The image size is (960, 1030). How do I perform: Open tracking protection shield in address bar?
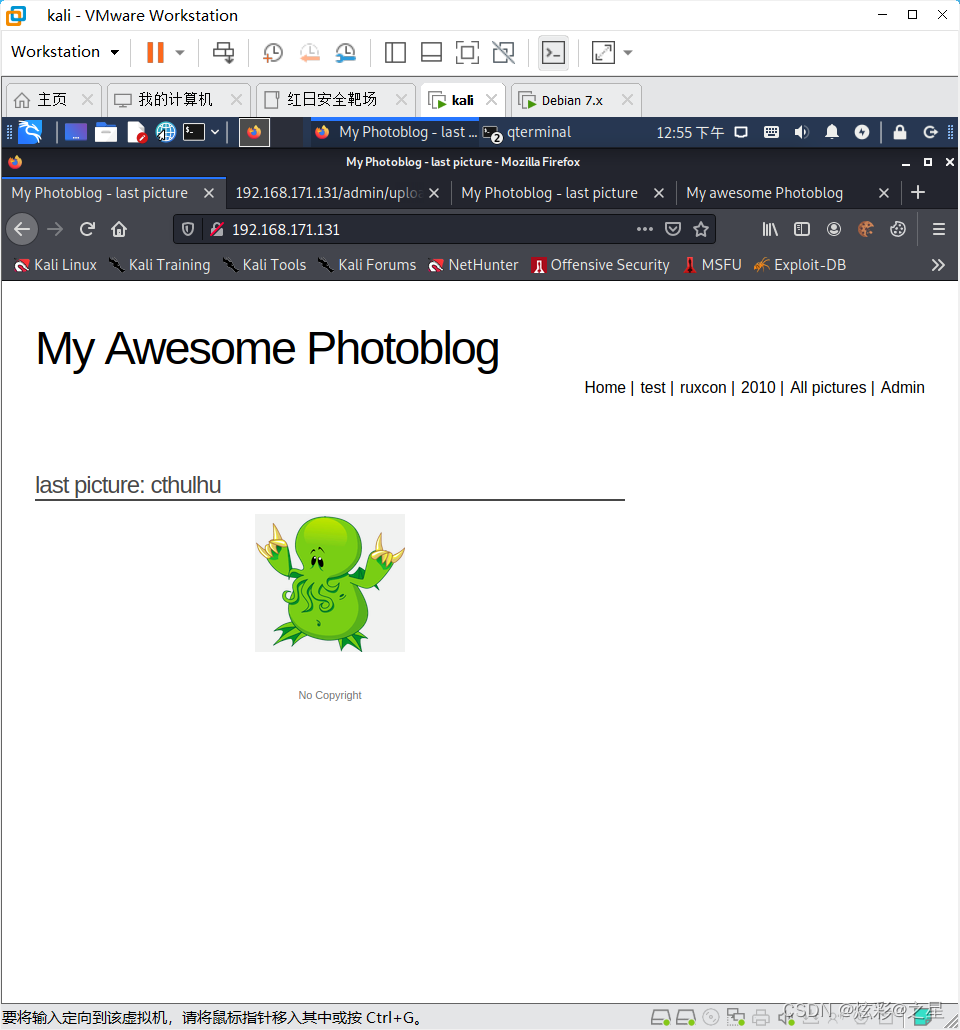188,229
